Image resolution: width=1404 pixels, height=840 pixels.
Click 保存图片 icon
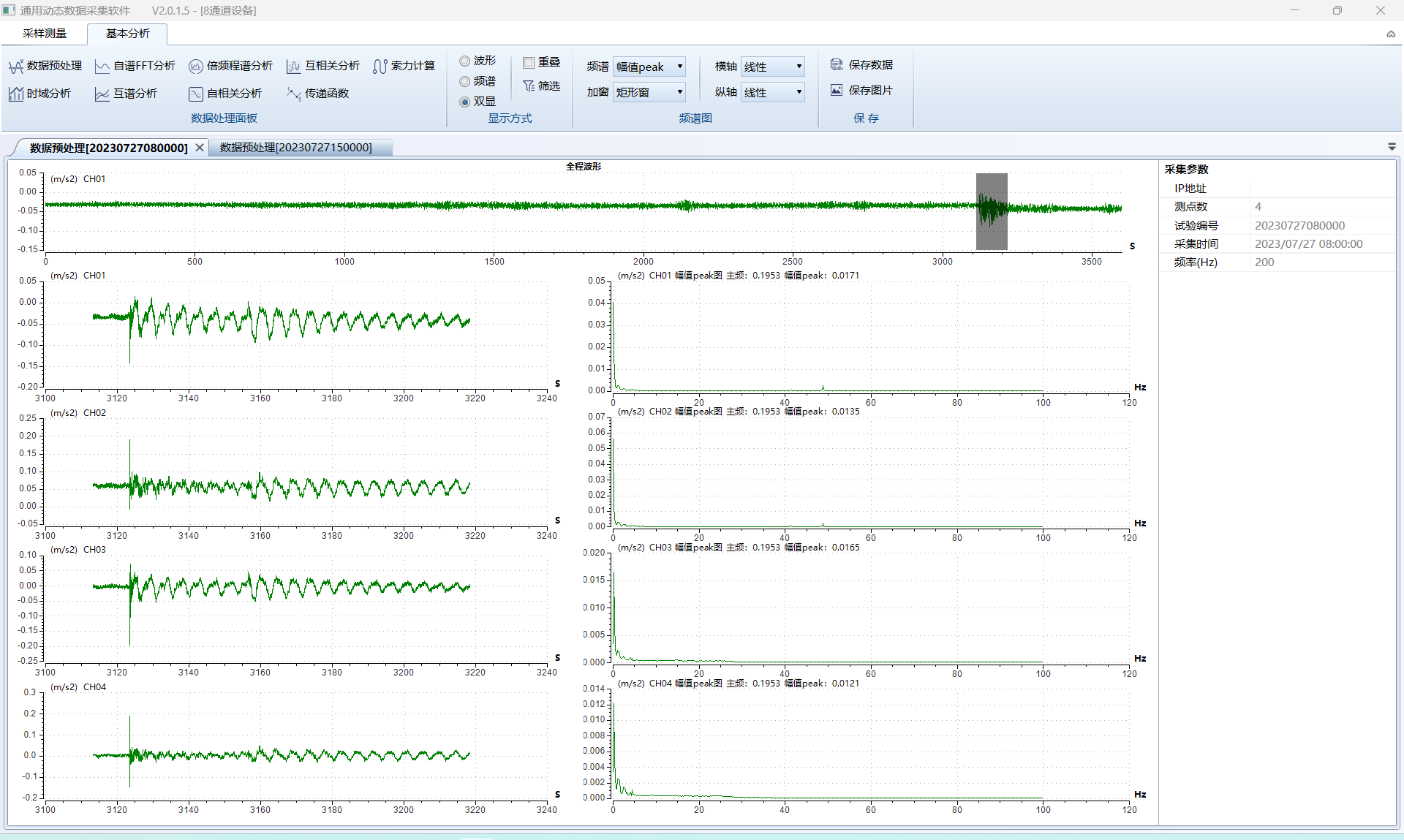837,91
